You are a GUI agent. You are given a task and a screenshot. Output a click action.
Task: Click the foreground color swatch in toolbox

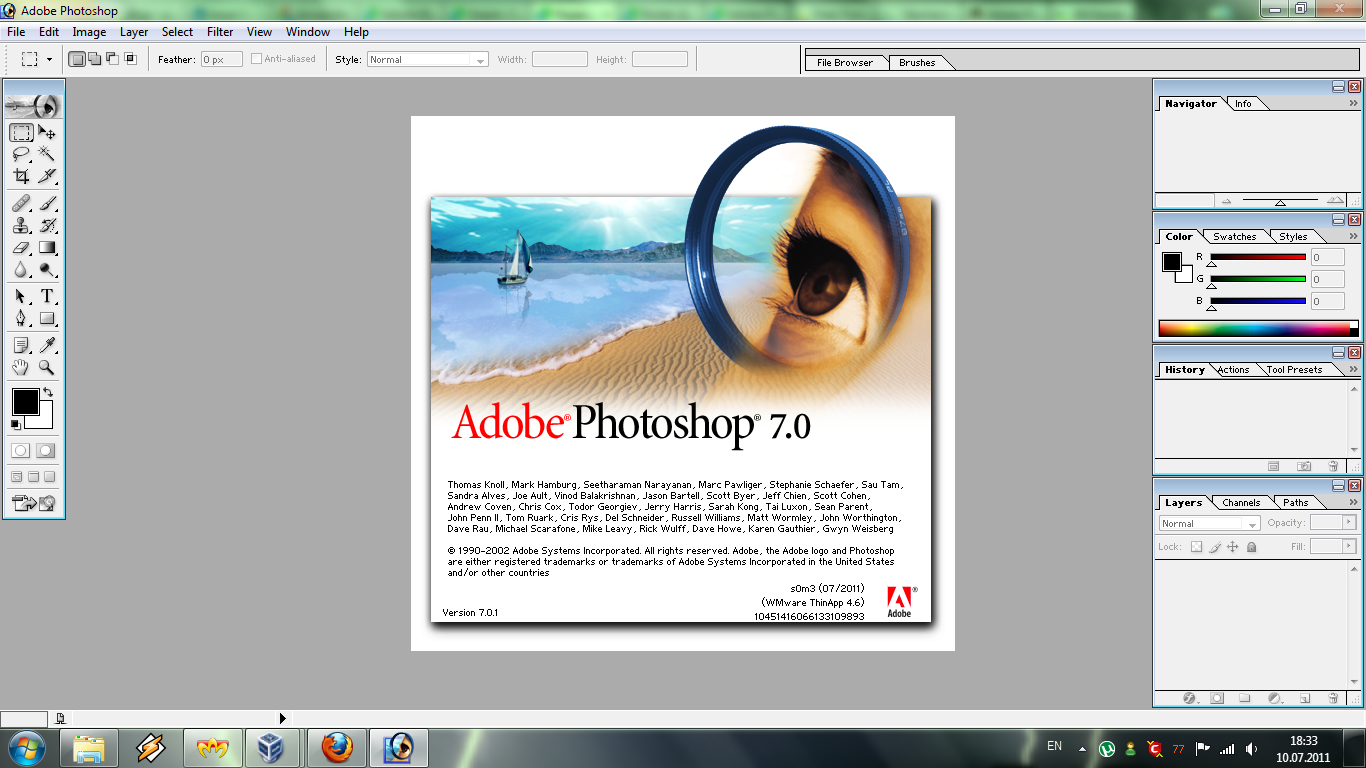tap(25, 402)
